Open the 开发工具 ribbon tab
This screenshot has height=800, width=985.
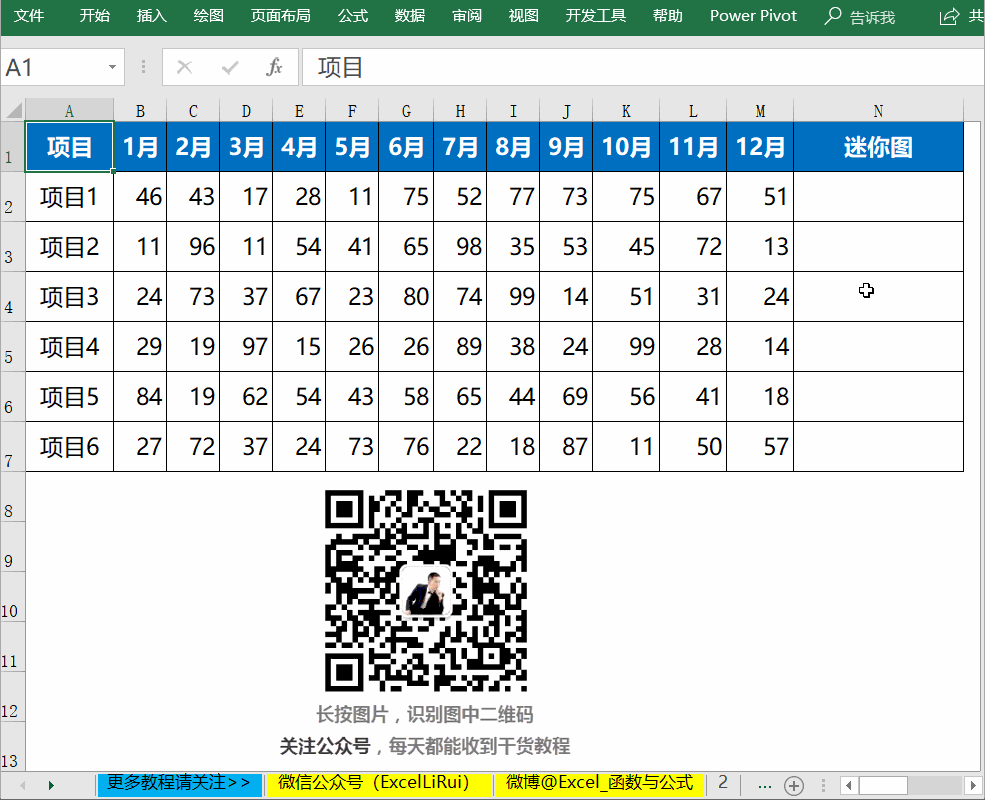(x=596, y=16)
